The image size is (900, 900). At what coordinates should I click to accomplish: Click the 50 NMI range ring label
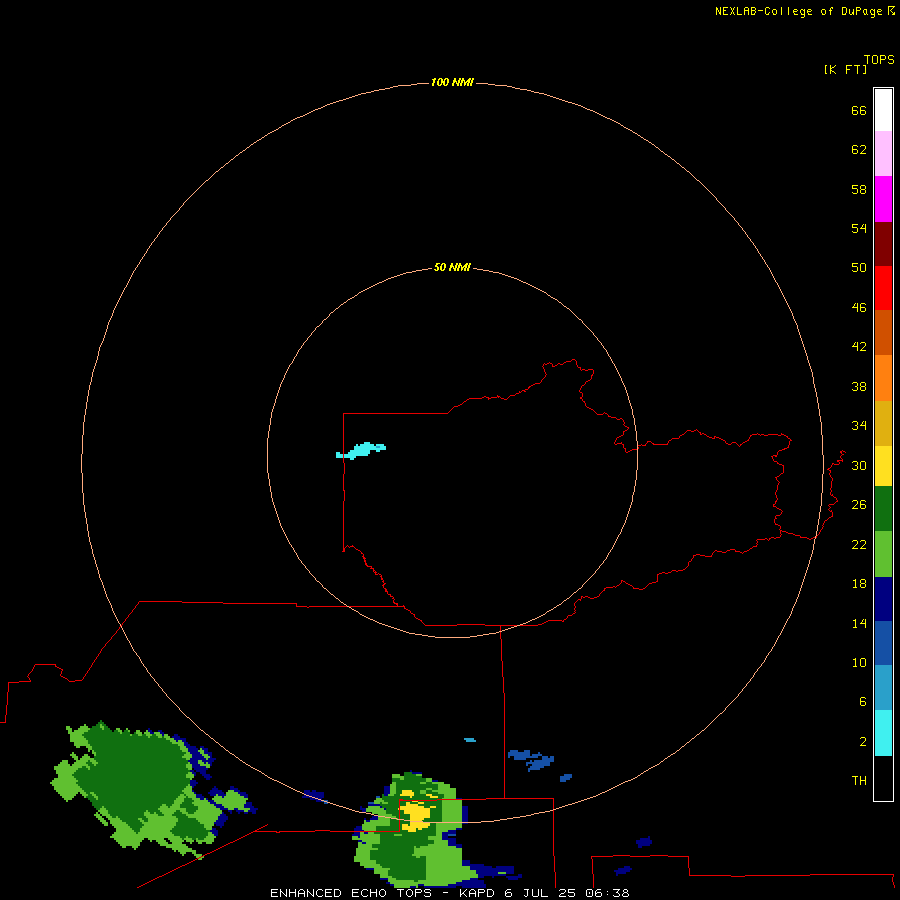(x=452, y=267)
